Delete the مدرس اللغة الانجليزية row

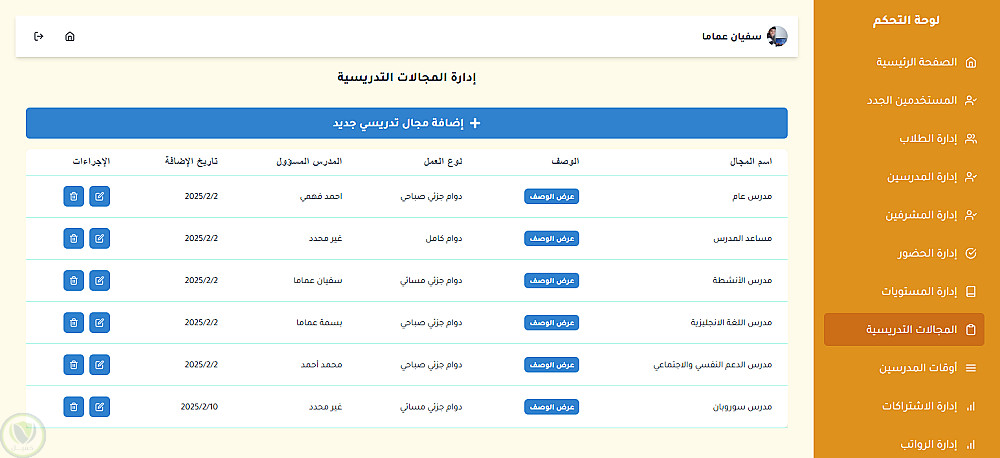pyautogui.click(x=74, y=323)
